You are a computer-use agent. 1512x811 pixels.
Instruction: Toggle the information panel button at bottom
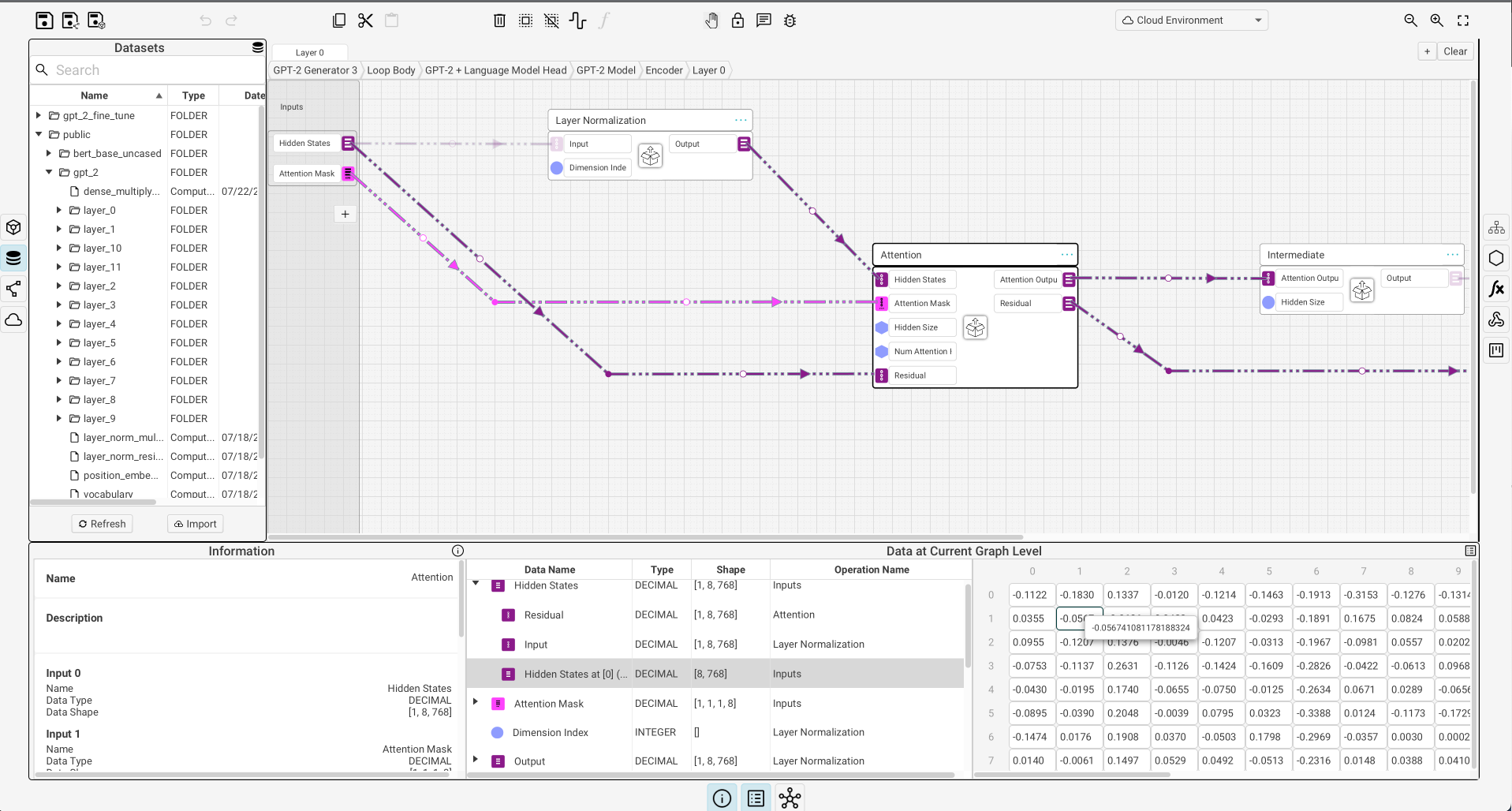[x=722, y=798]
